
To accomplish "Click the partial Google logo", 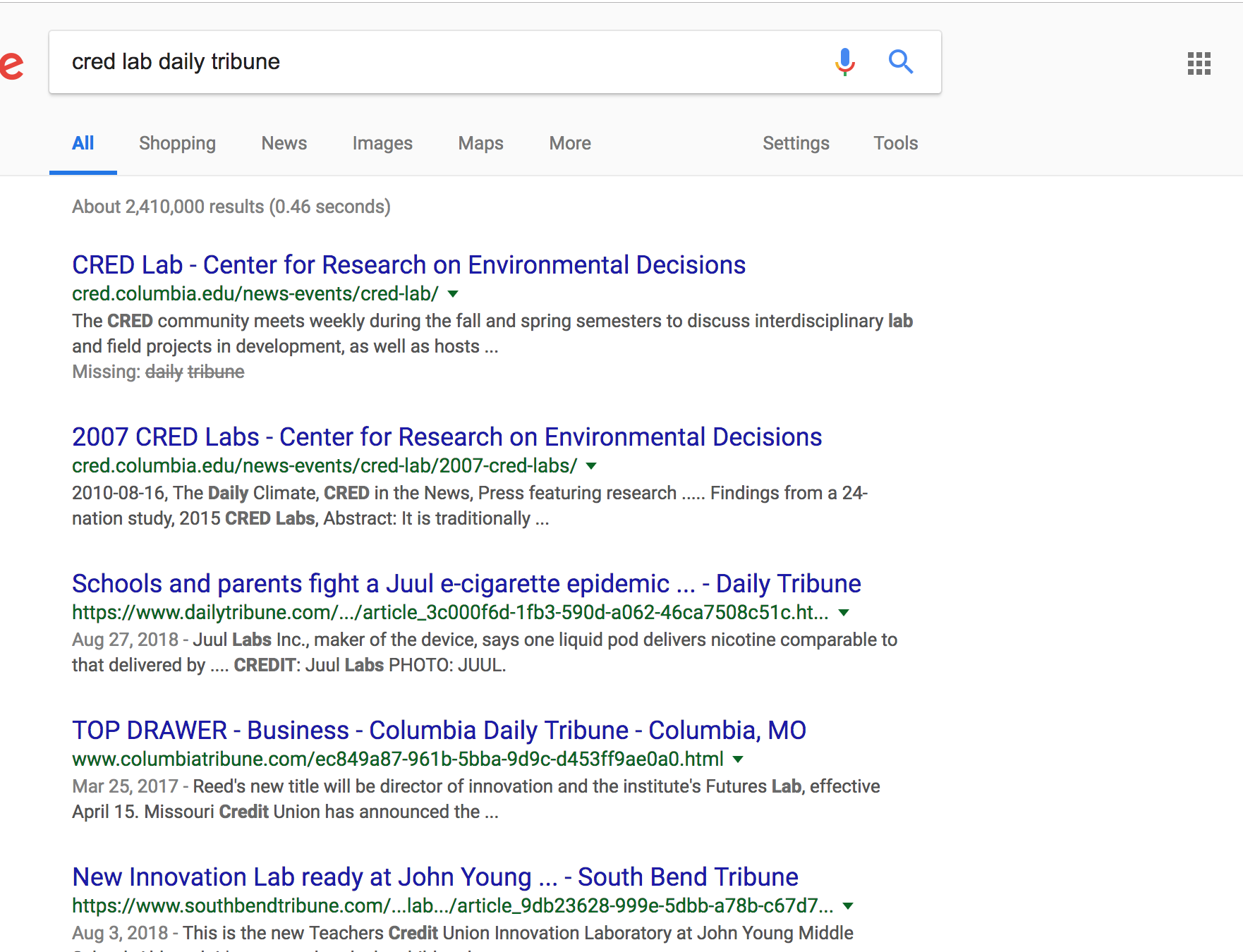I will [x=12, y=65].
